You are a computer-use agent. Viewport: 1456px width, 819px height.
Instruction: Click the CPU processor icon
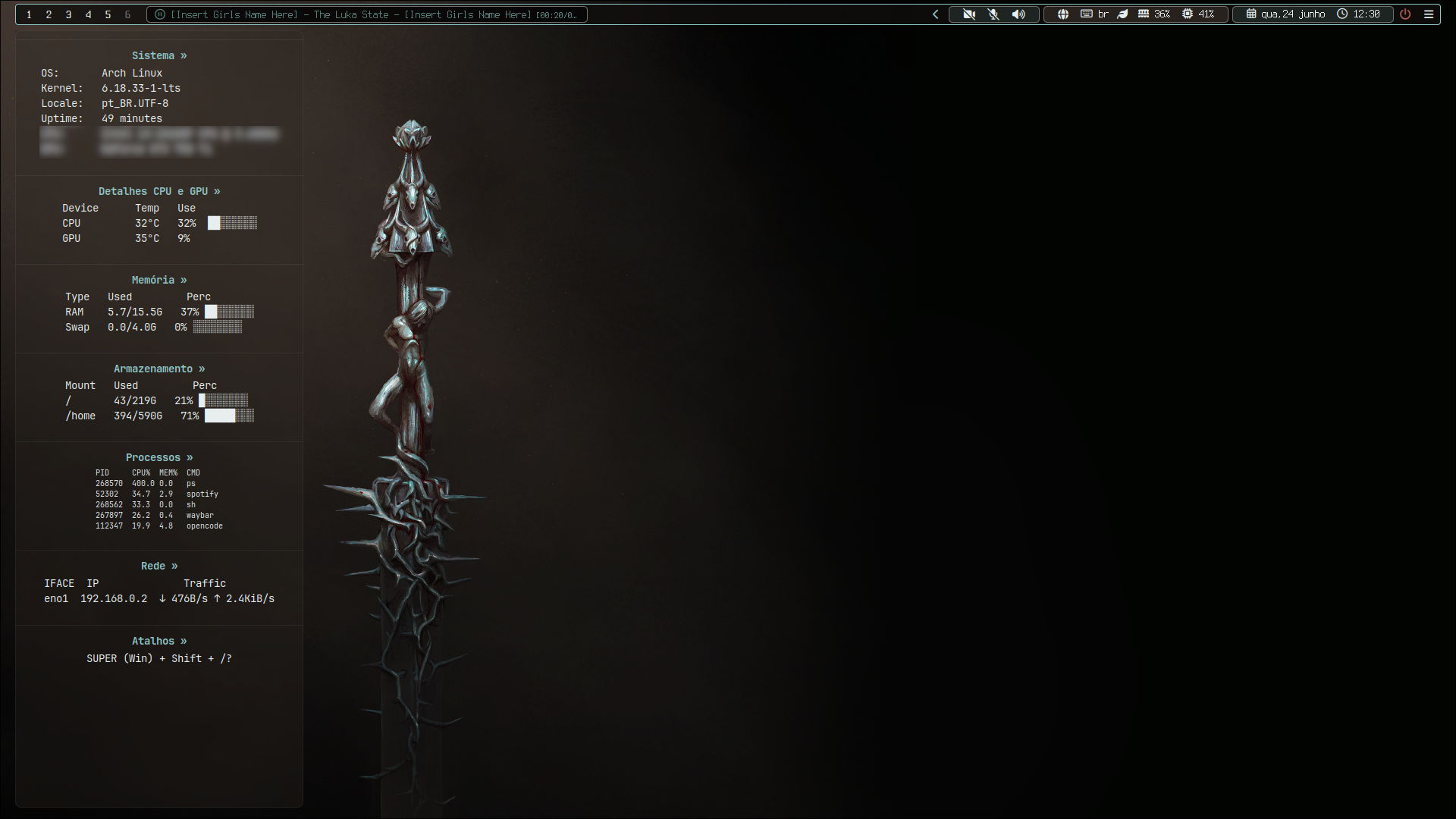(1188, 14)
